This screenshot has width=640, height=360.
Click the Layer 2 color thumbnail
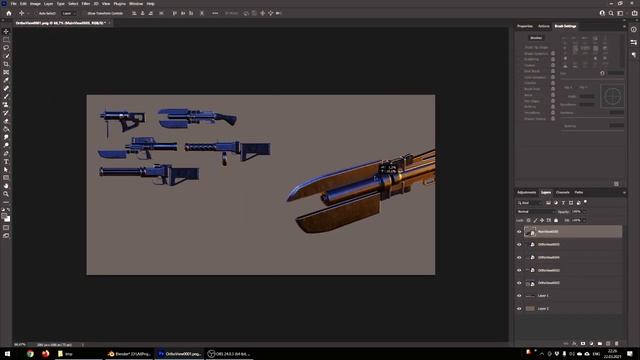pos(530,309)
